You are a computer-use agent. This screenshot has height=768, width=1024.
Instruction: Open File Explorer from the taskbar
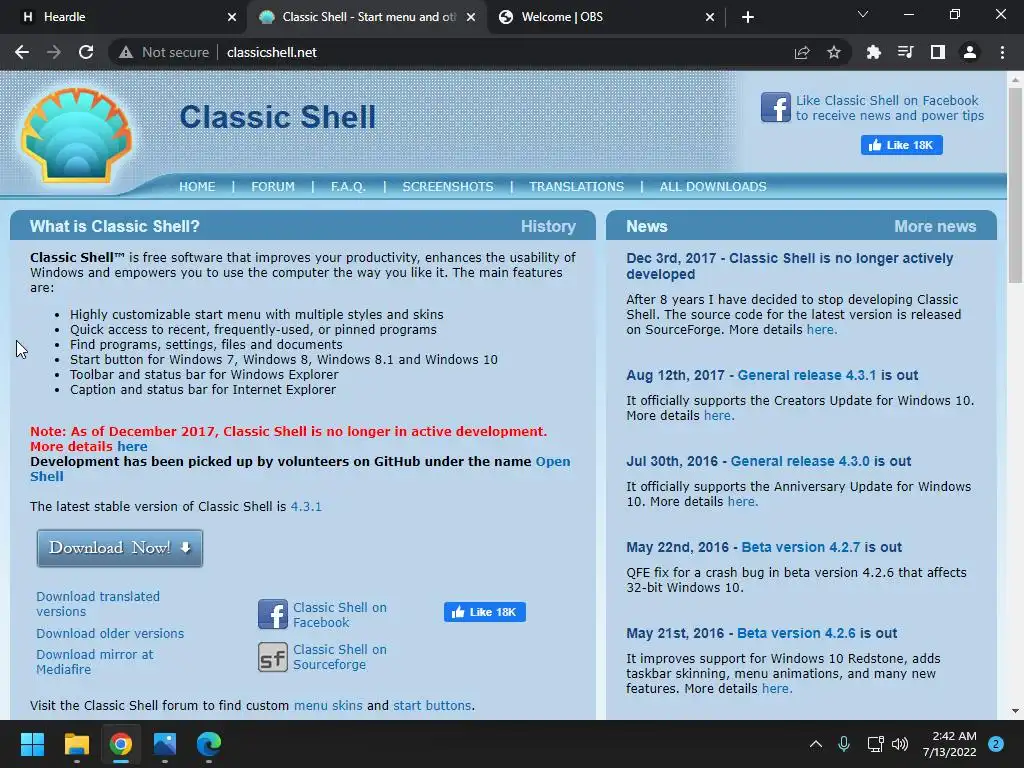76,744
